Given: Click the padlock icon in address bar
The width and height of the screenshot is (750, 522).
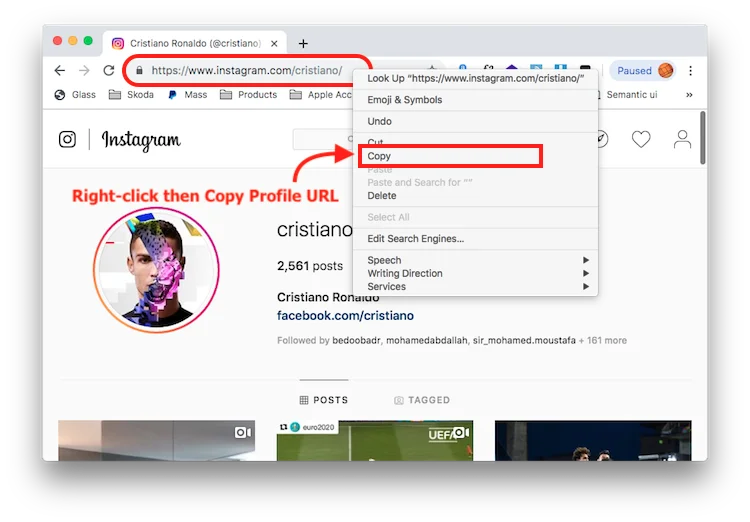Looking at the screenshot, I should click(x=139, y=71).
